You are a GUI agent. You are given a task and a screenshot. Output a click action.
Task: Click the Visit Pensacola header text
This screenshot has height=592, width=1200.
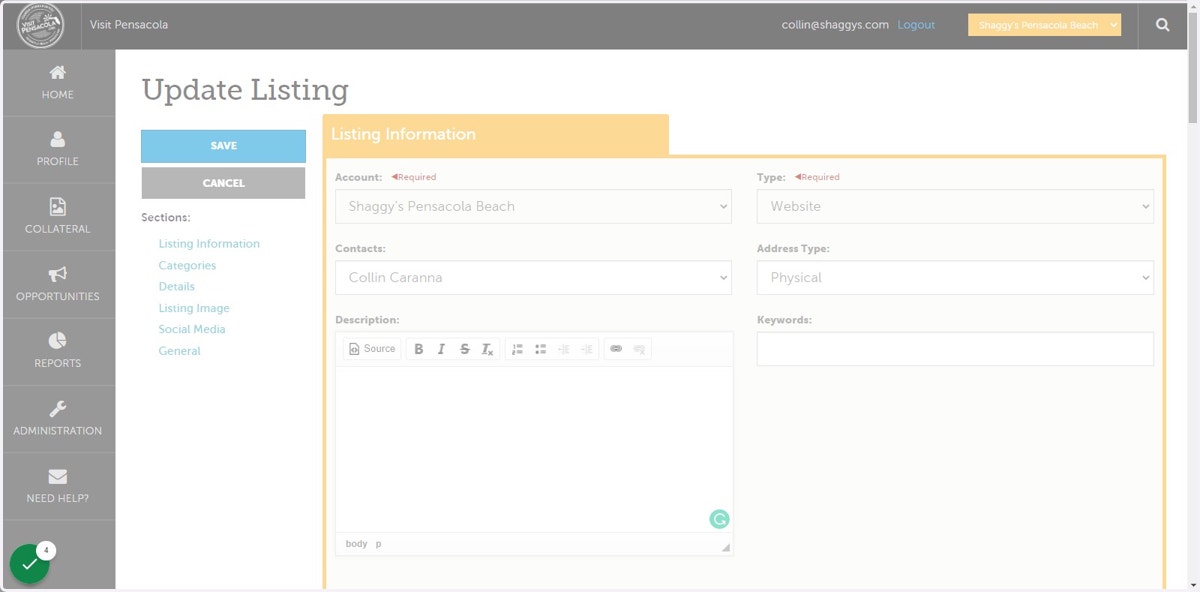tap(129, 25)
